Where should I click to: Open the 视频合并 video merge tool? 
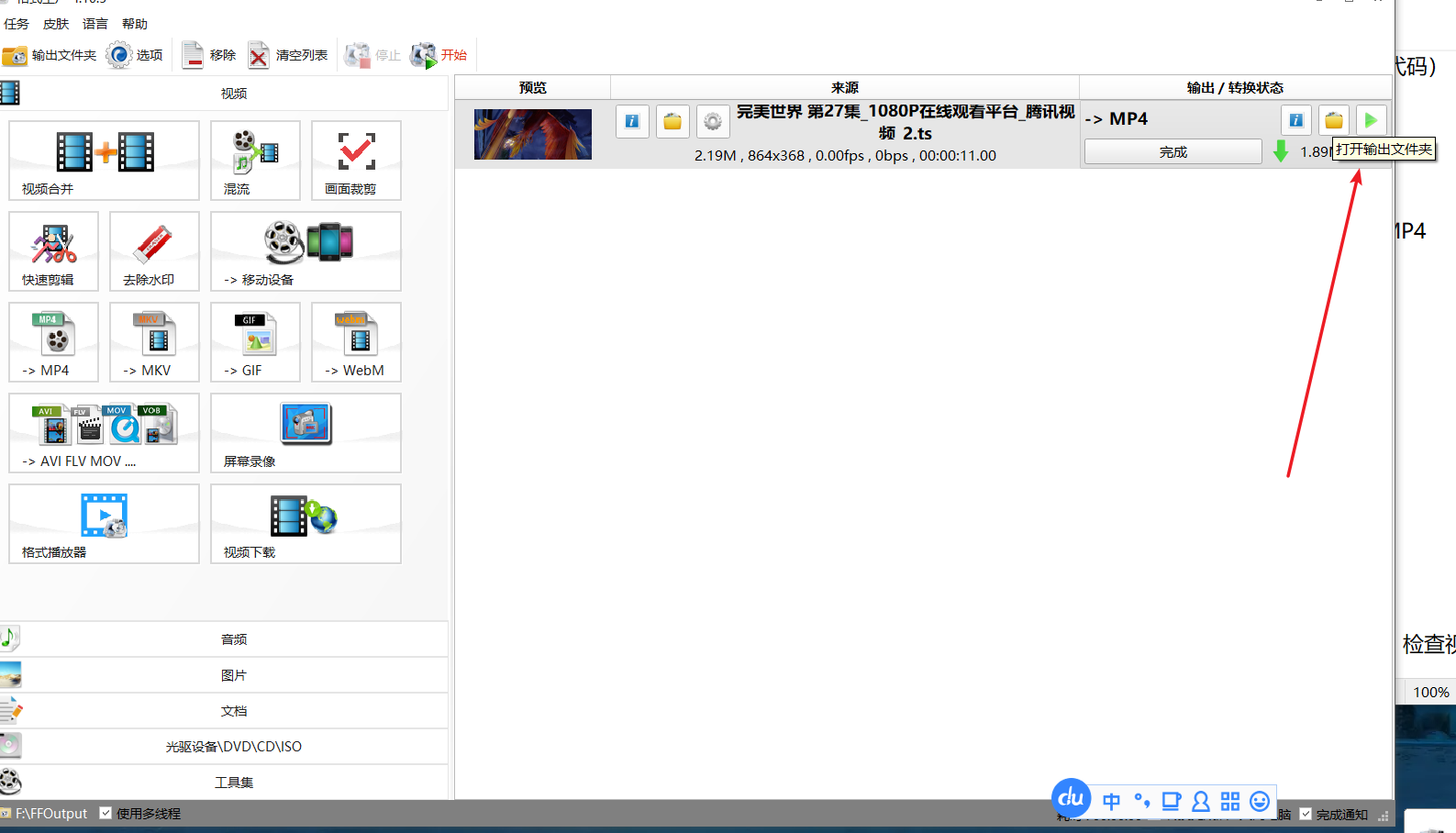[x=104, y=161]
